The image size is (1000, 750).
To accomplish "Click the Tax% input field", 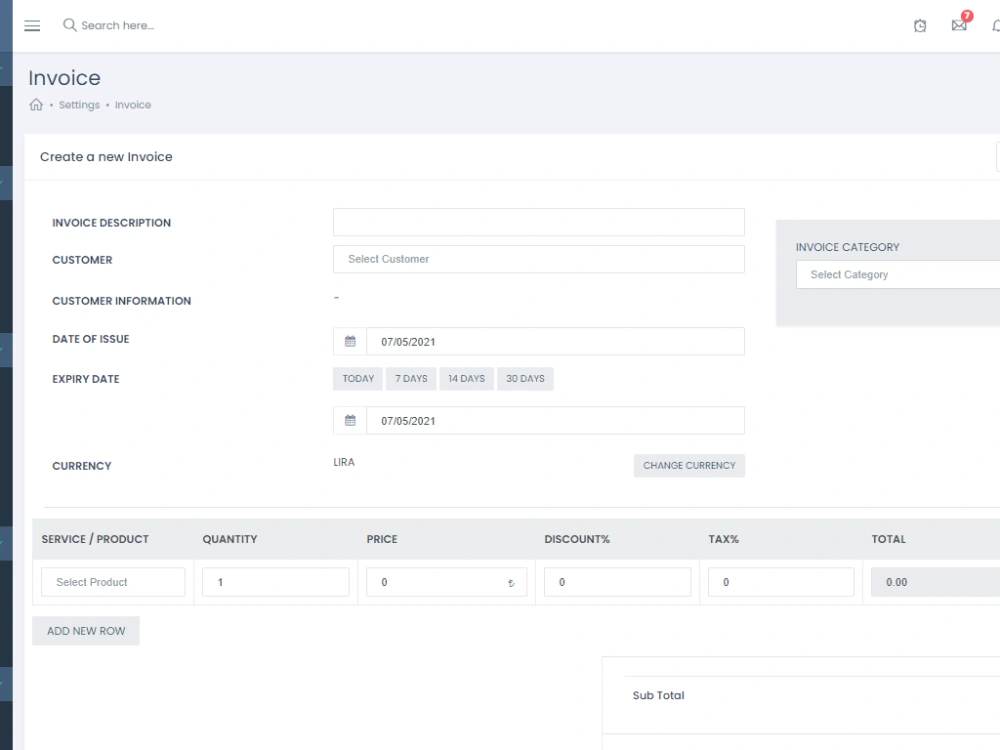I will pos(781,582).
